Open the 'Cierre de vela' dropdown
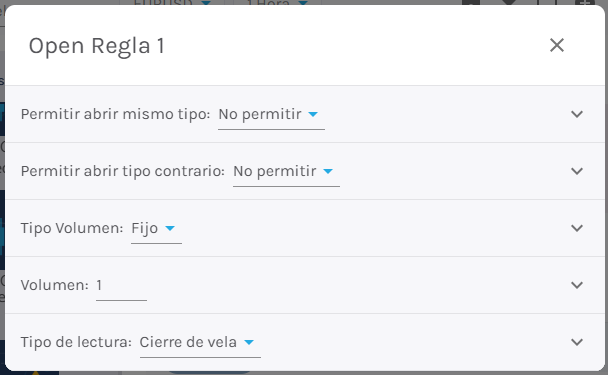 point(200,343)
